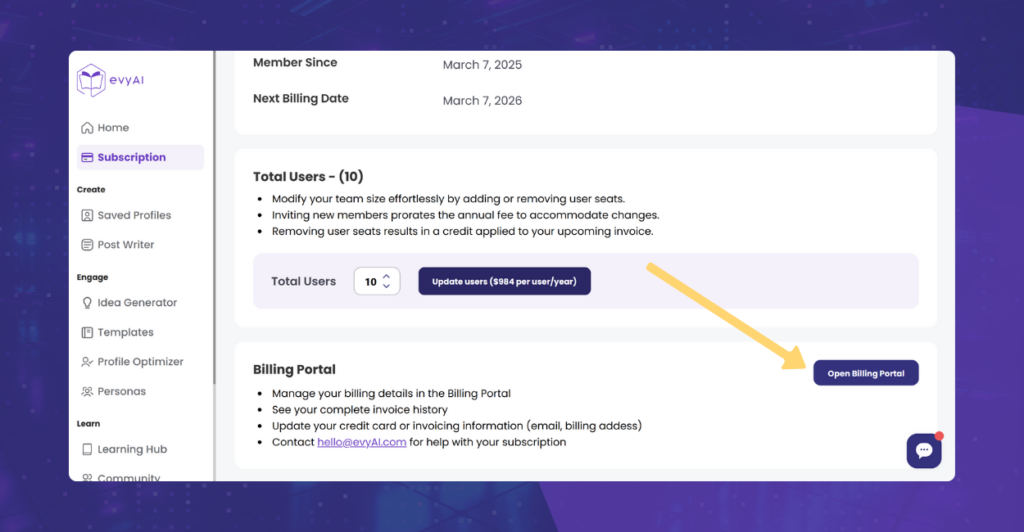Click the Learning Hub book icon
The image size is (1024, 532).
(87, 449)
